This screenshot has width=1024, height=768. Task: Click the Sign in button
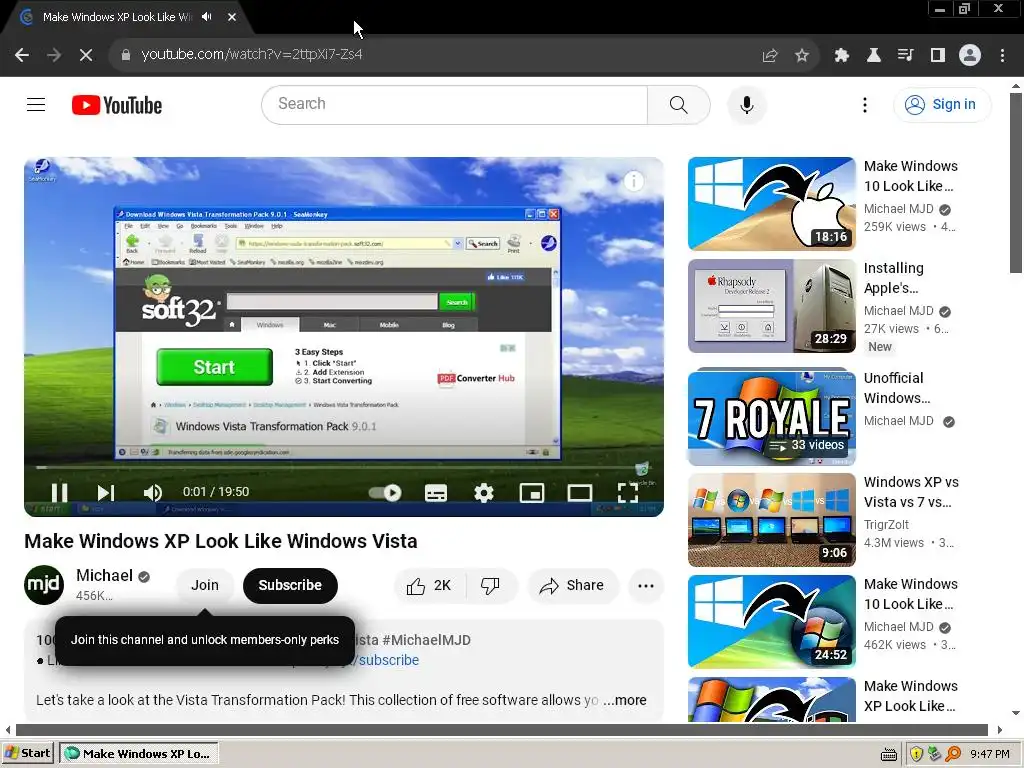pyautogui.click(x=942, y=104)
